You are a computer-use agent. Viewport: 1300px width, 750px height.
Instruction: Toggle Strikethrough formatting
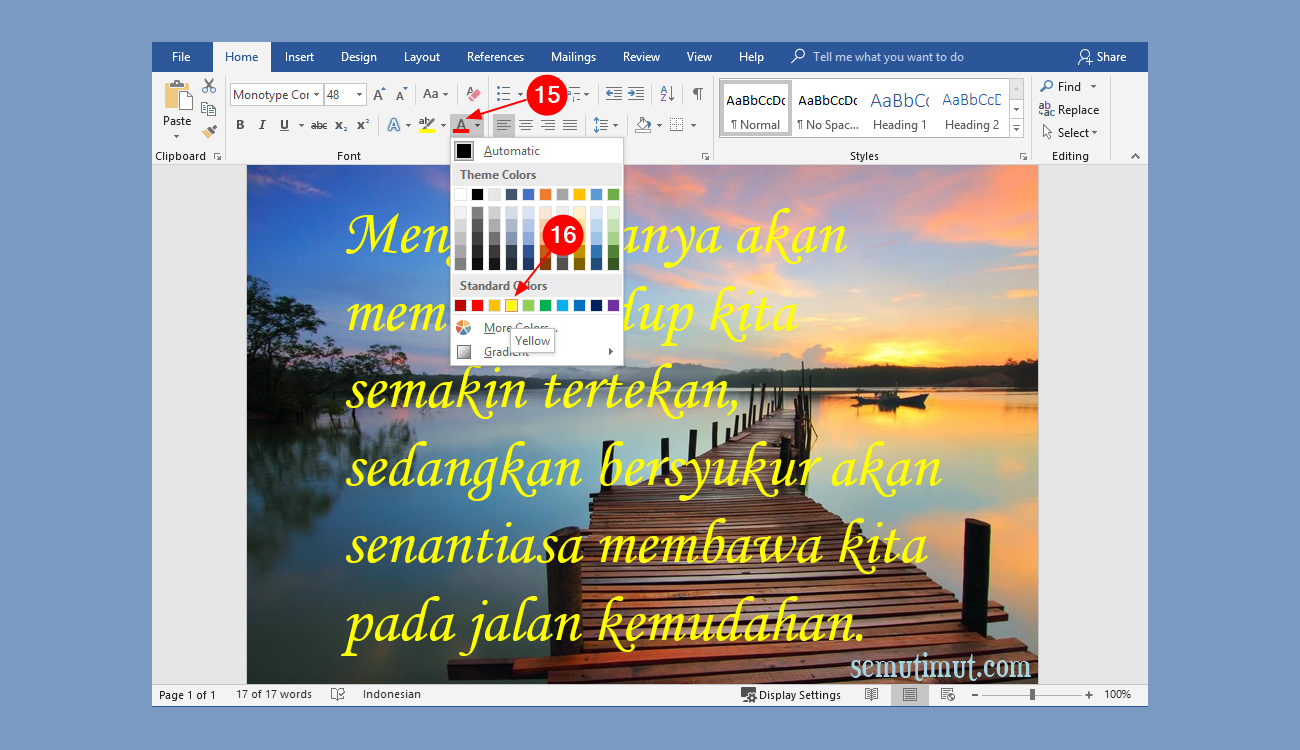[319, 125]
